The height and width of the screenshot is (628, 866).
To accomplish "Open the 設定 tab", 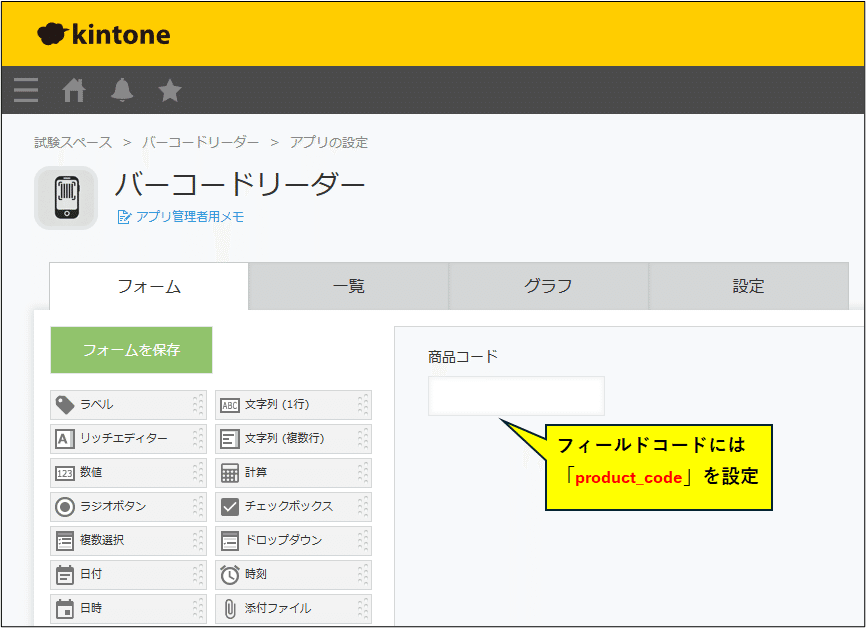I will (x=748, y=286).
